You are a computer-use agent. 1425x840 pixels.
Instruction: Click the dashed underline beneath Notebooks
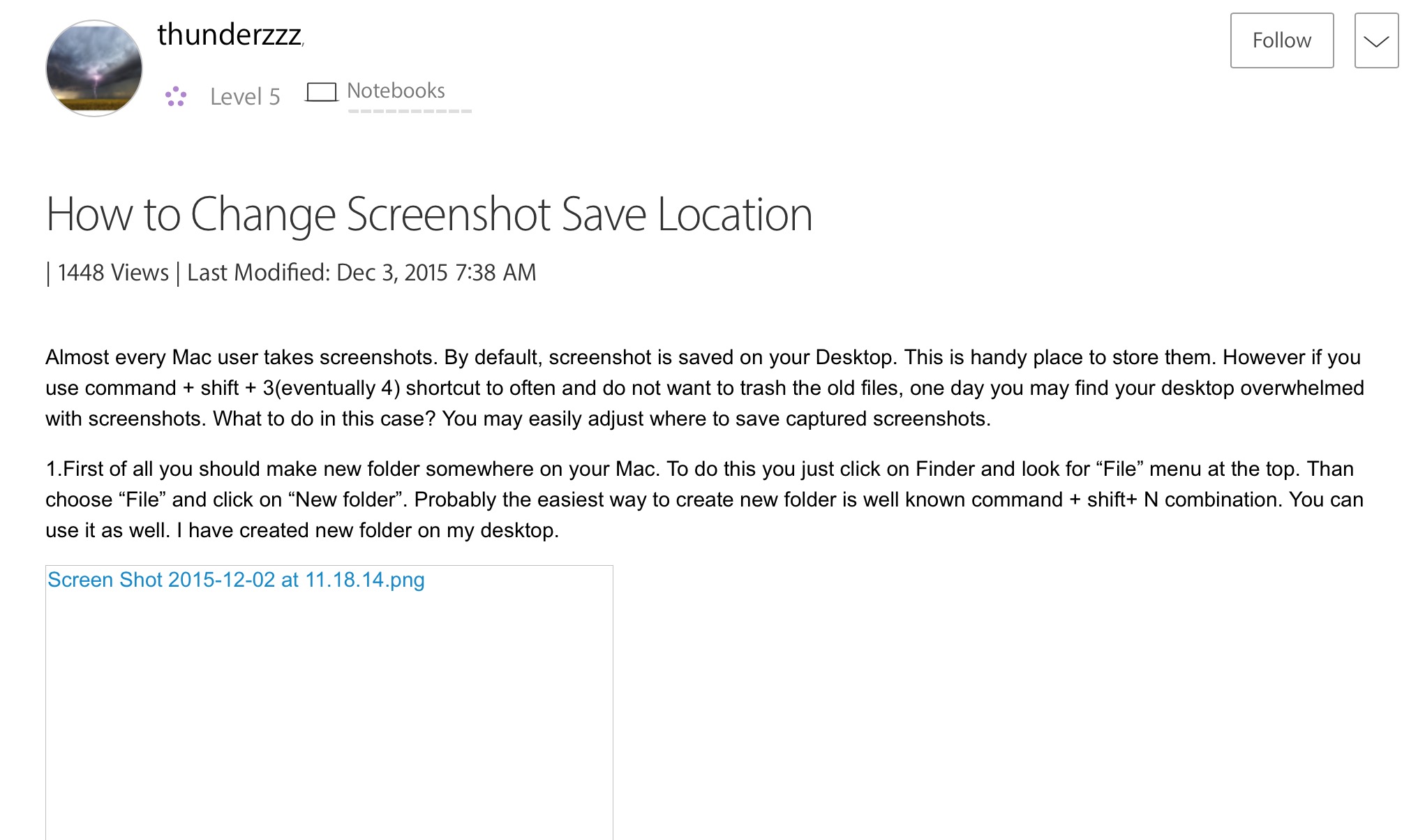tap(410, 111)
